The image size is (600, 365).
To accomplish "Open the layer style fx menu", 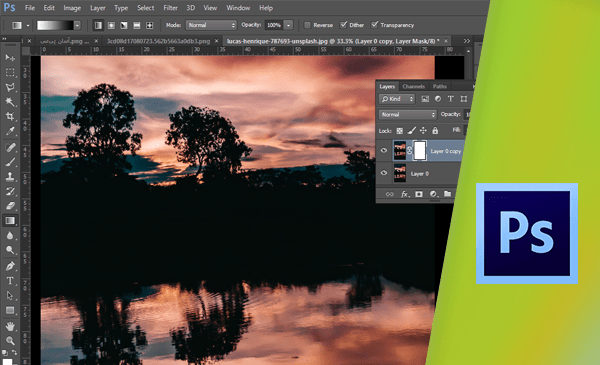I will pos(405,194).
